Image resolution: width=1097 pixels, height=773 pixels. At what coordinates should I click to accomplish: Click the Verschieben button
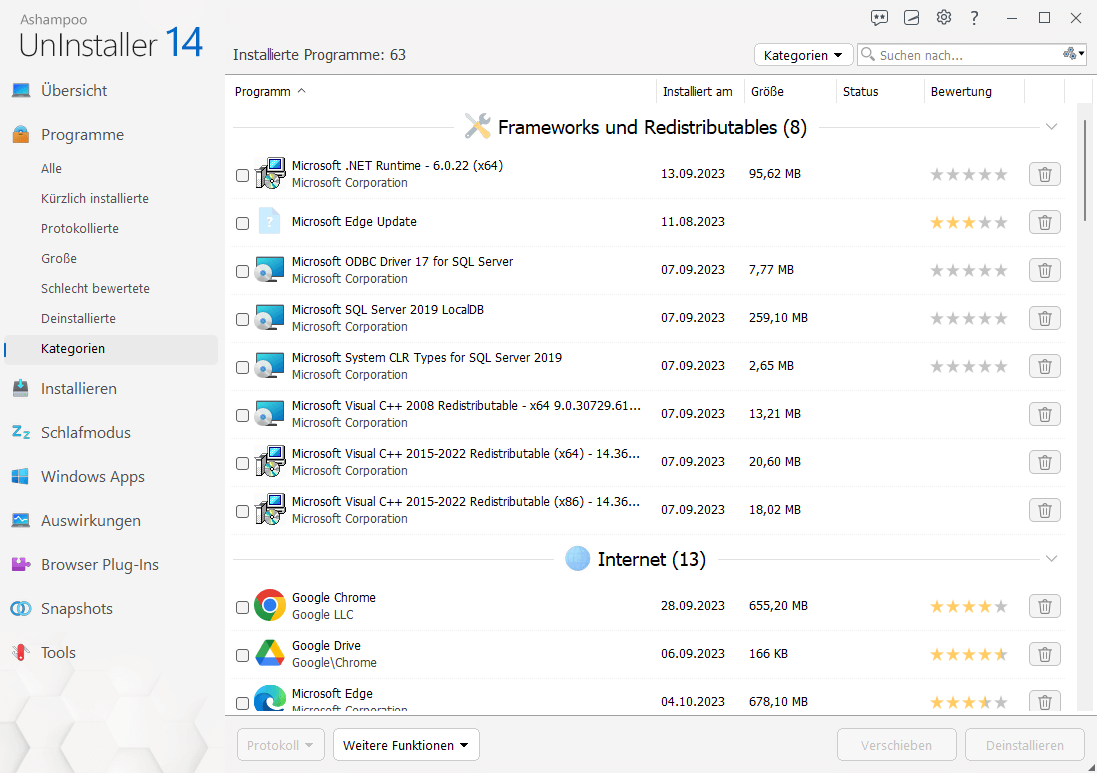point(896,746)
